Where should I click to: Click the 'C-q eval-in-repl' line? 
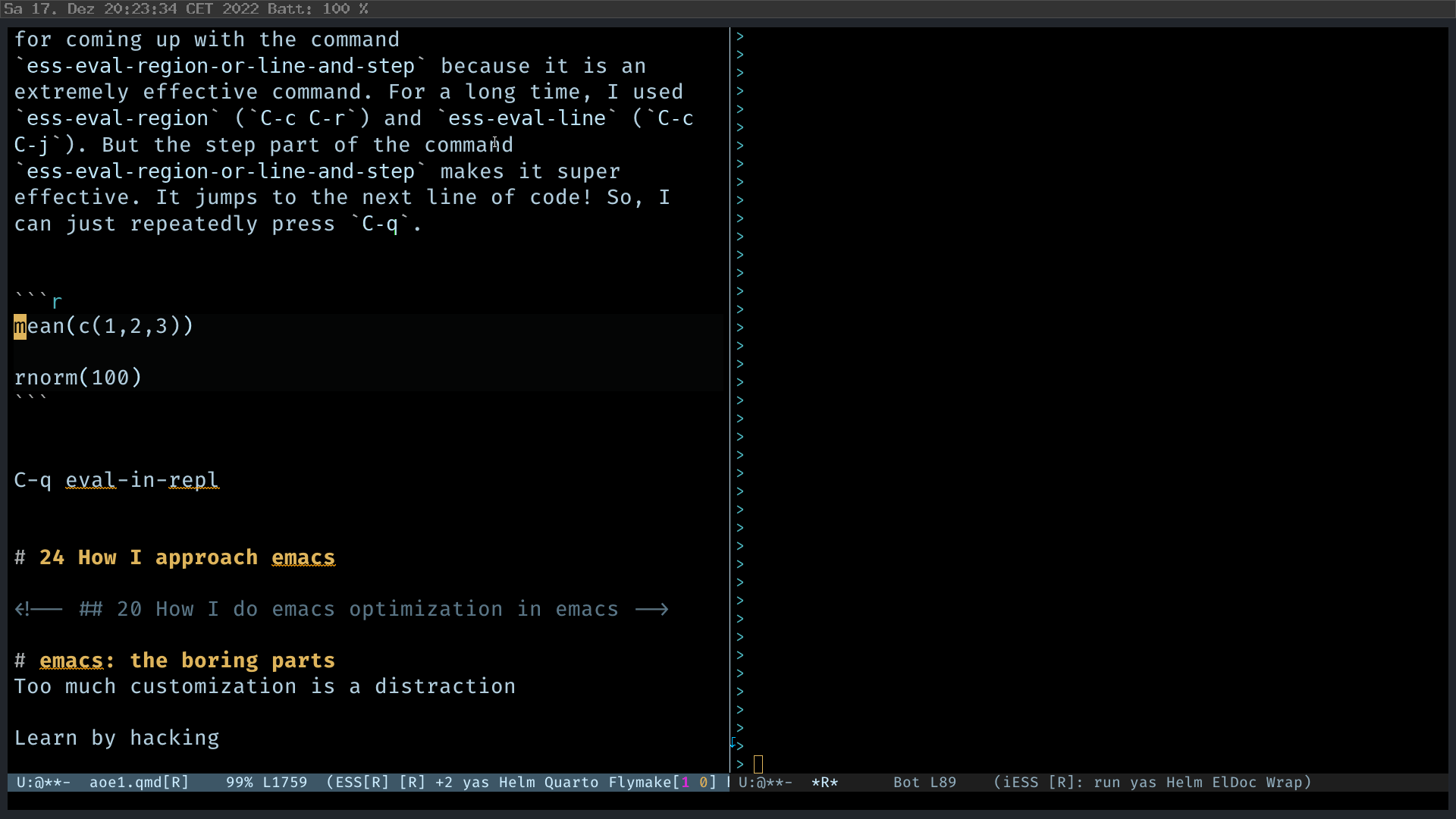[117, 480]
